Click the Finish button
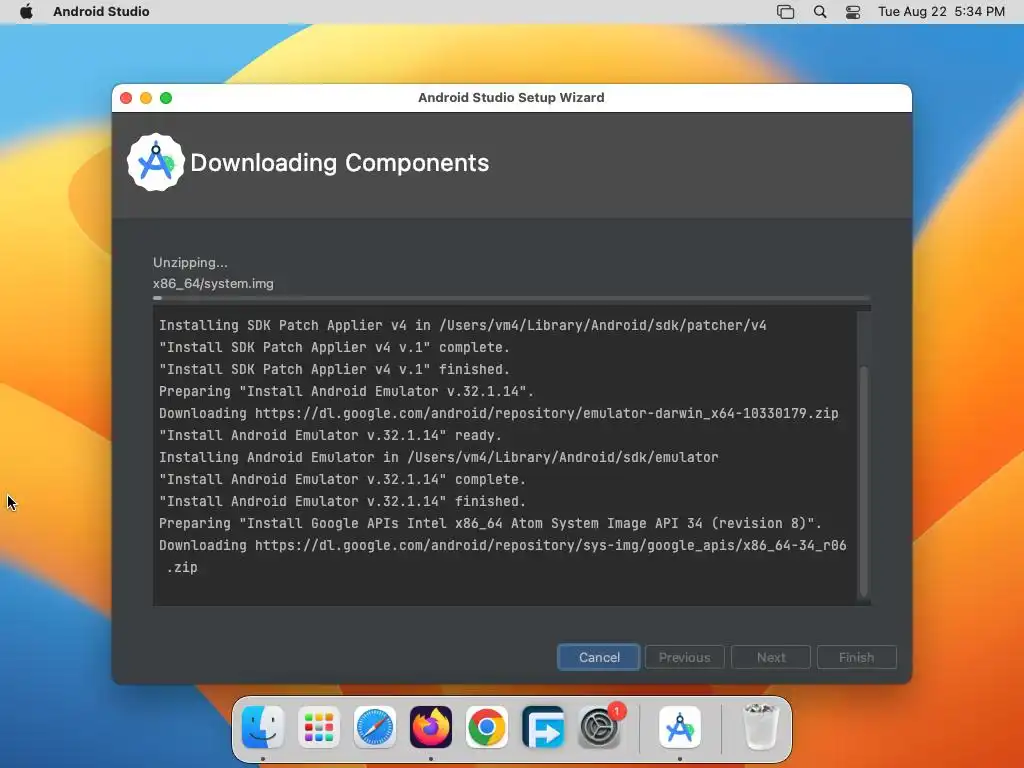The height and width of the screenshot is (768, 1024). [x=856, y=657]
